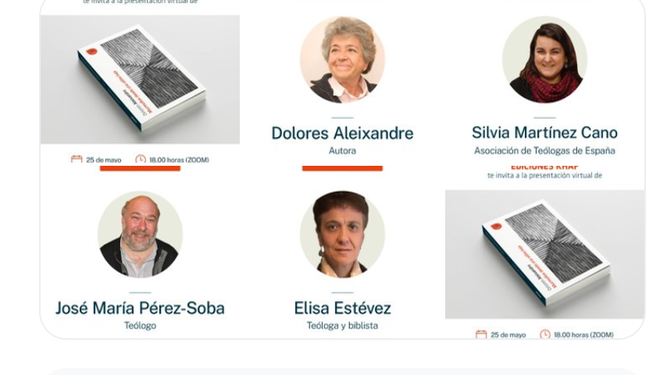Click the clock icon in the bottom-right card

coord(545,335)
